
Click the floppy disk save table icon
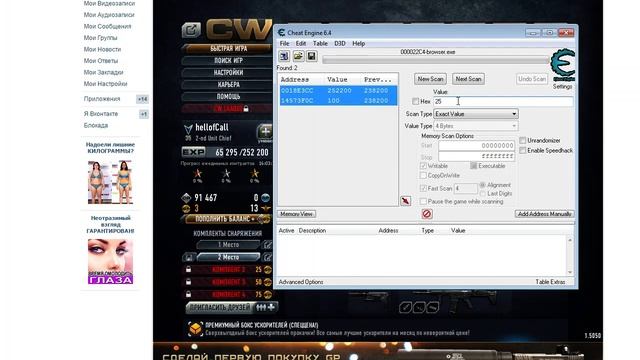point(311,56)
